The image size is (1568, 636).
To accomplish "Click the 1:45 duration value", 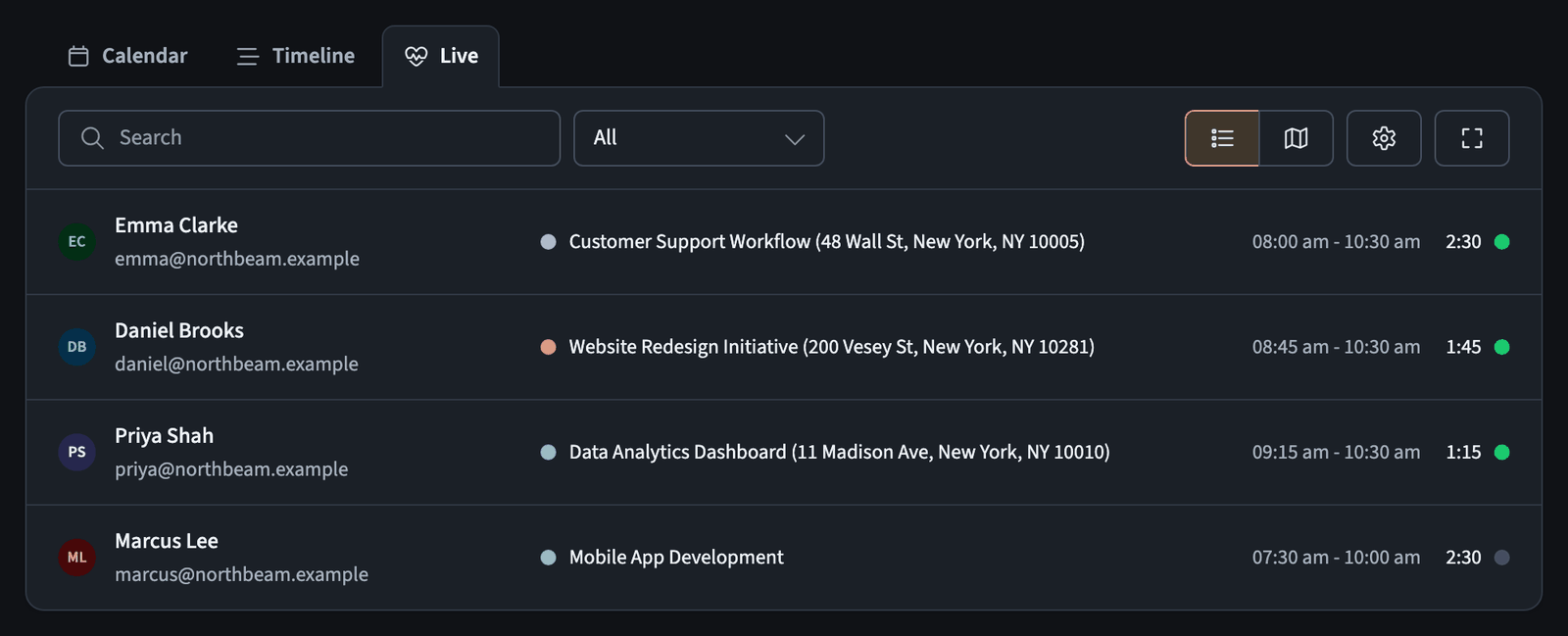I will 1463,347.
